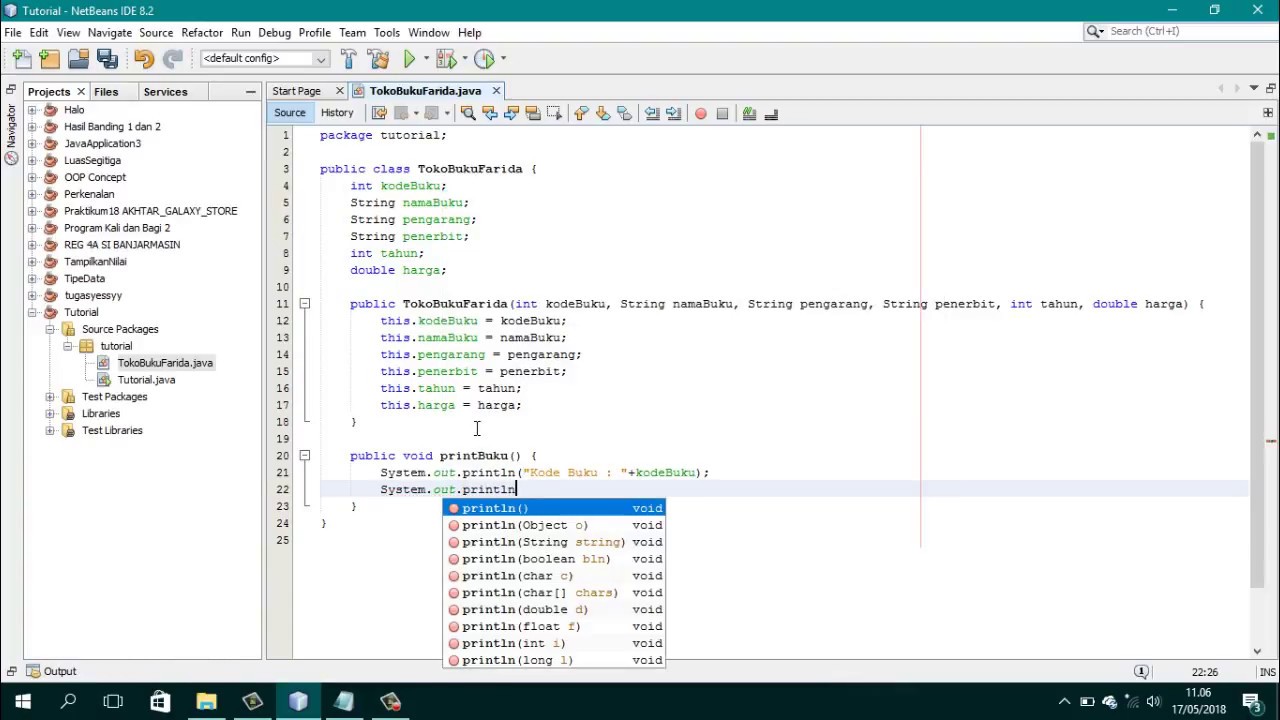Run the project with green play icon

[409, 59]
